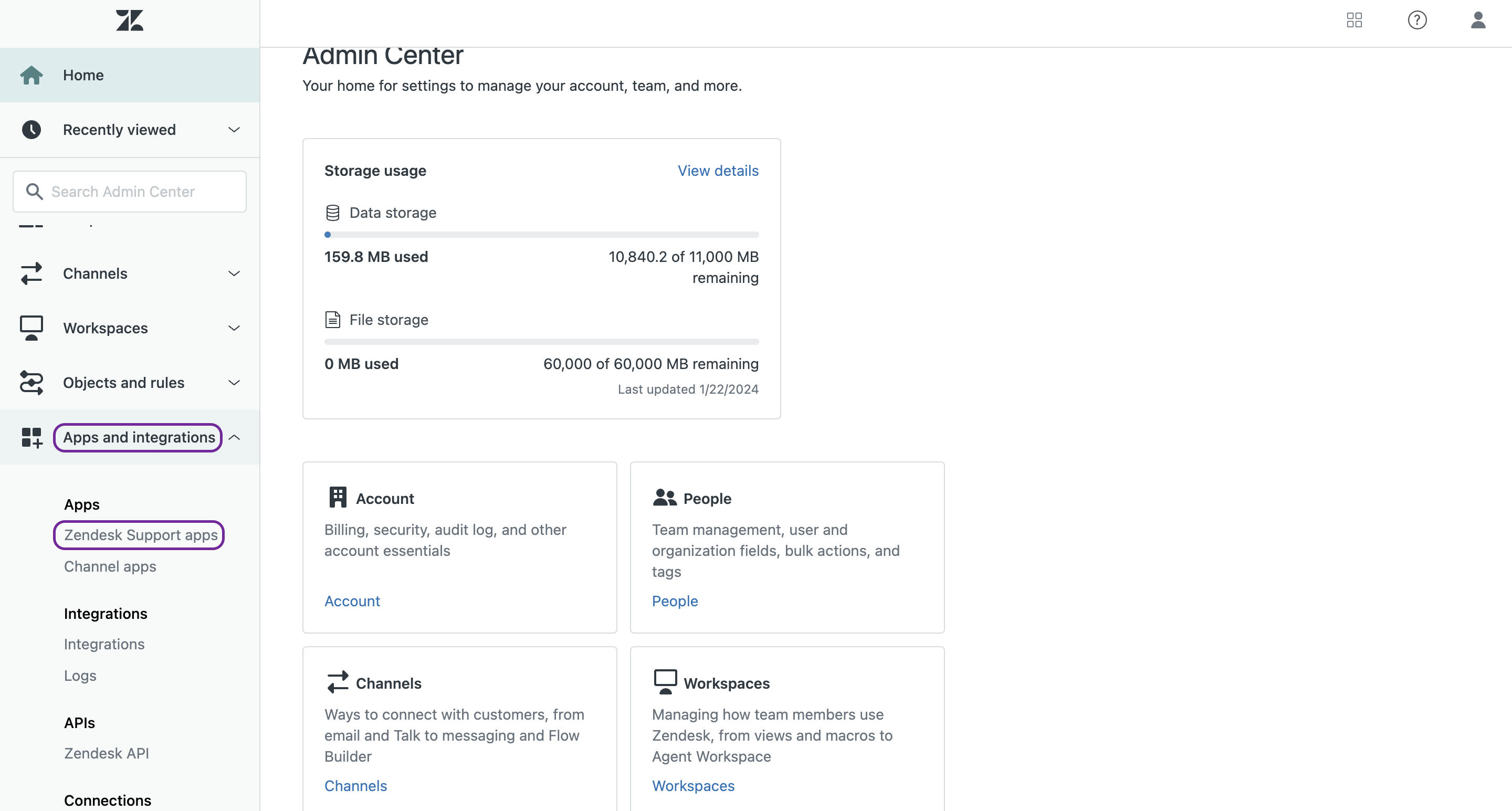Open Workspaces sidebar menu item

coord(130,328)
